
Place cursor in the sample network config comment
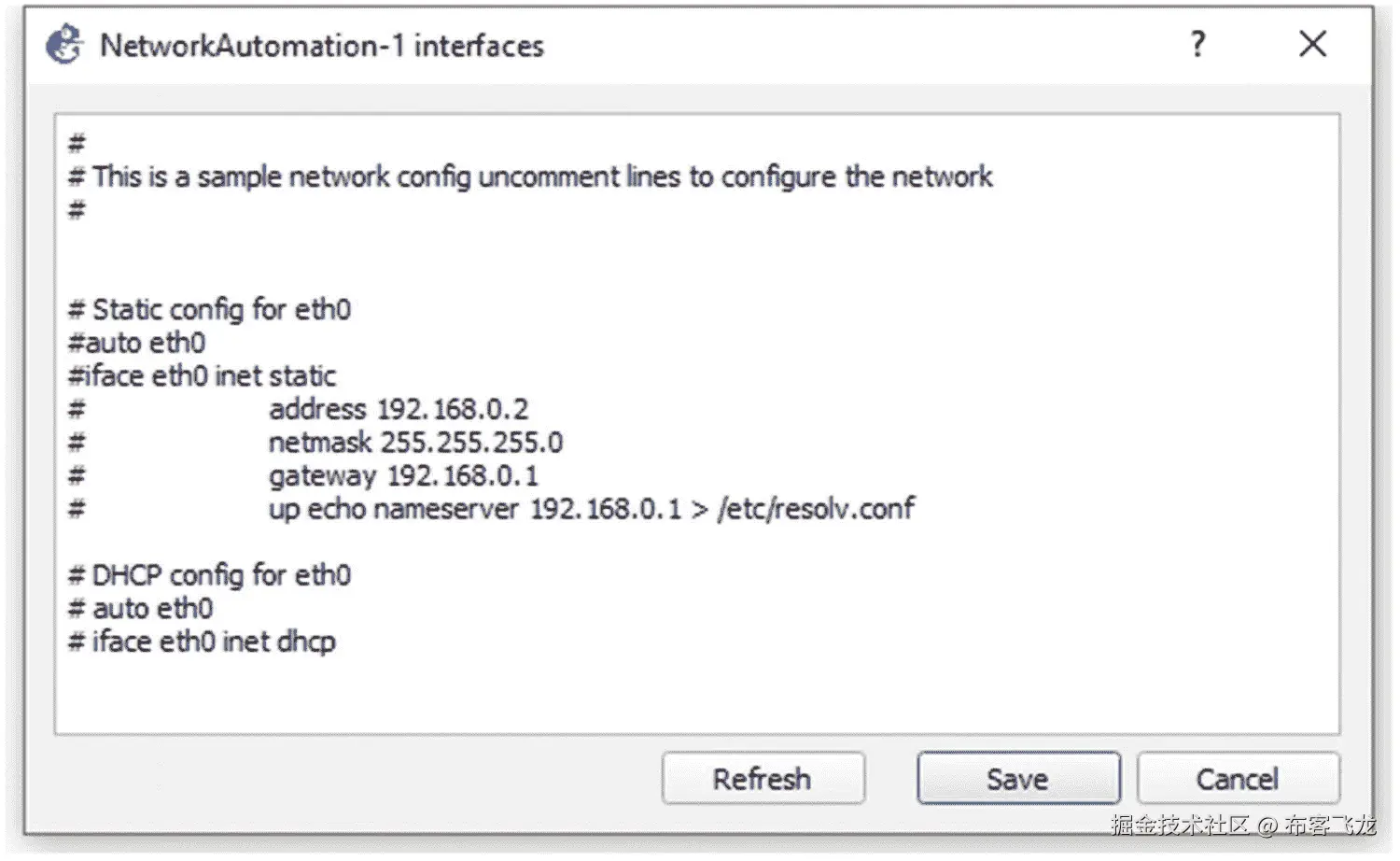coord(541,176)
